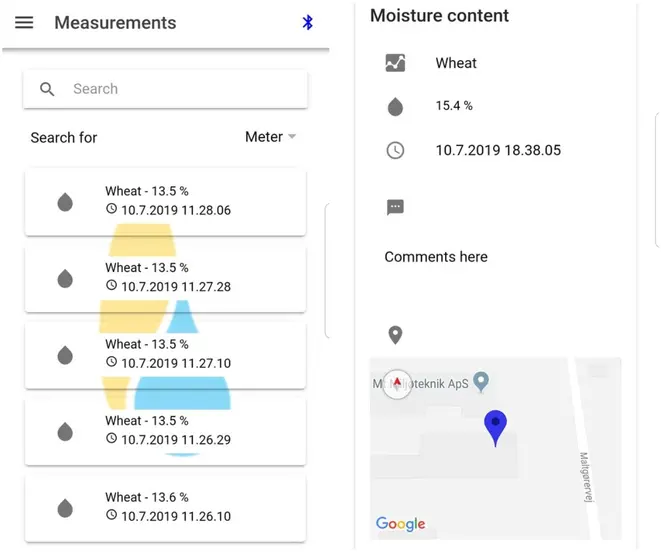Select the Wheat entry at 11.27.10
Image resolution: width=661 pixels, height=553 pixels.
(x=165, y=354)
